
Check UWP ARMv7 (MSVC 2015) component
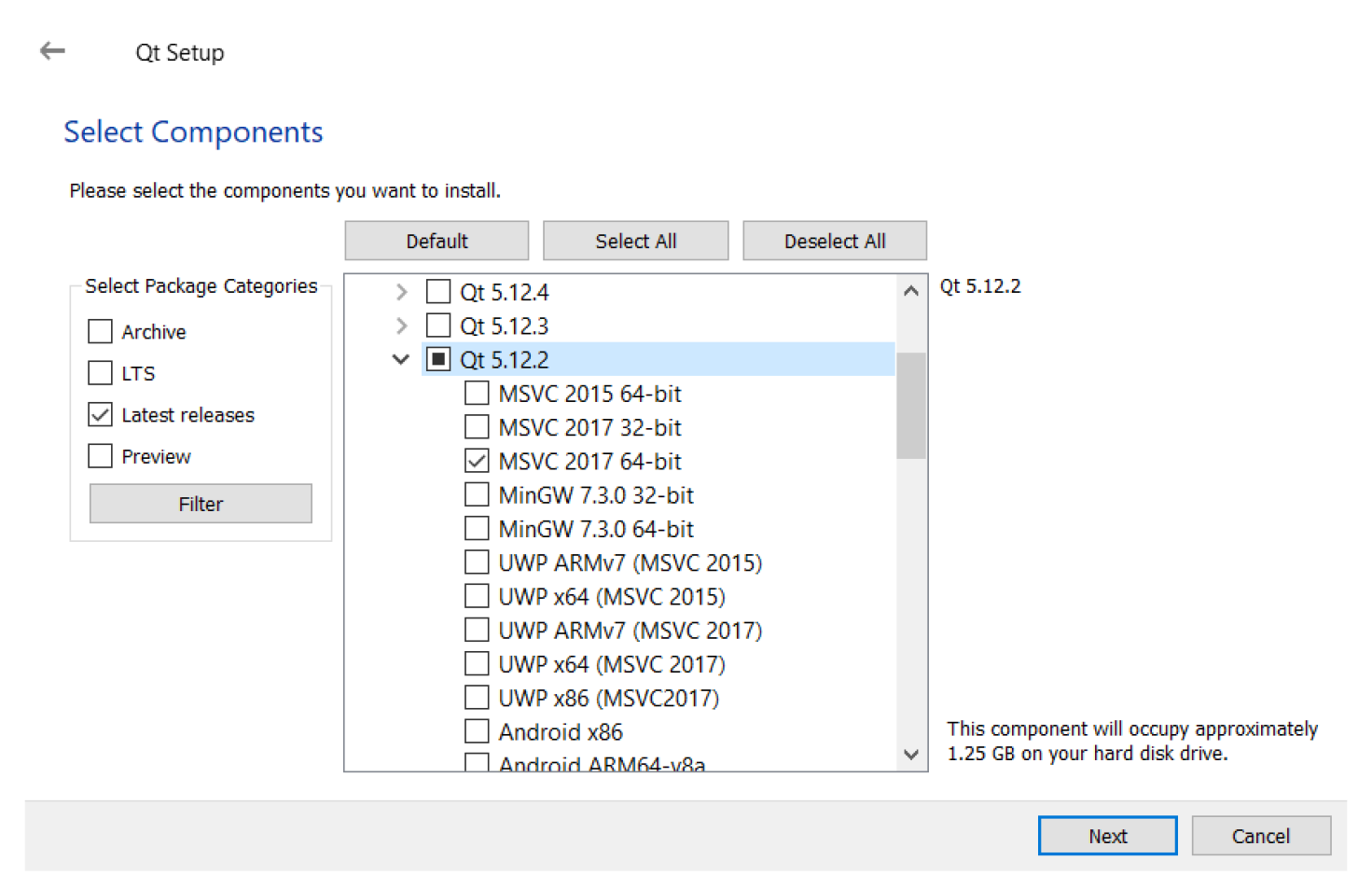pyautogui.click(x=477, y=562)
